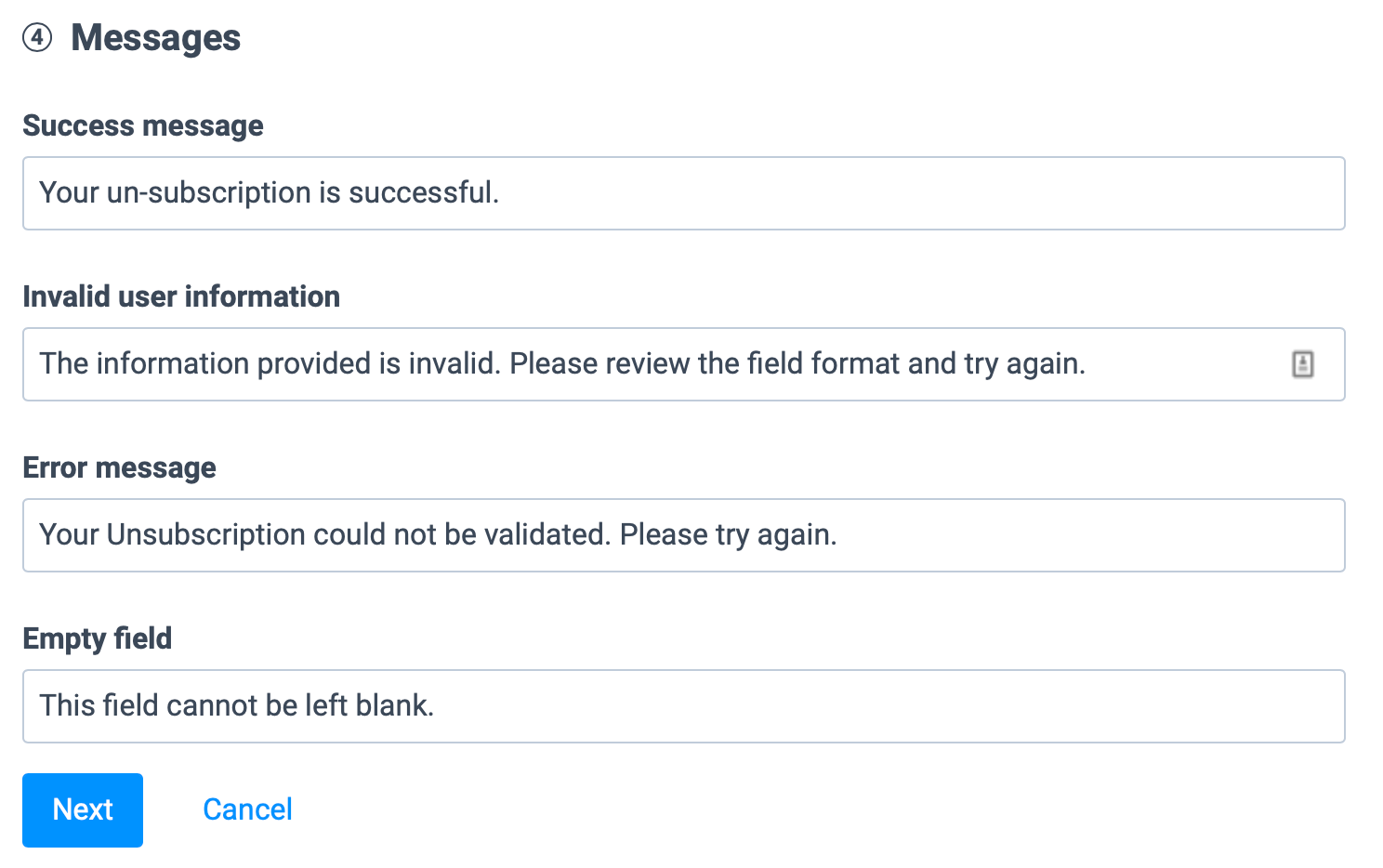This screenshot has height=868, width=1383.
Task: Click the circled step 4 icon
Action: (x=37, y=38)
